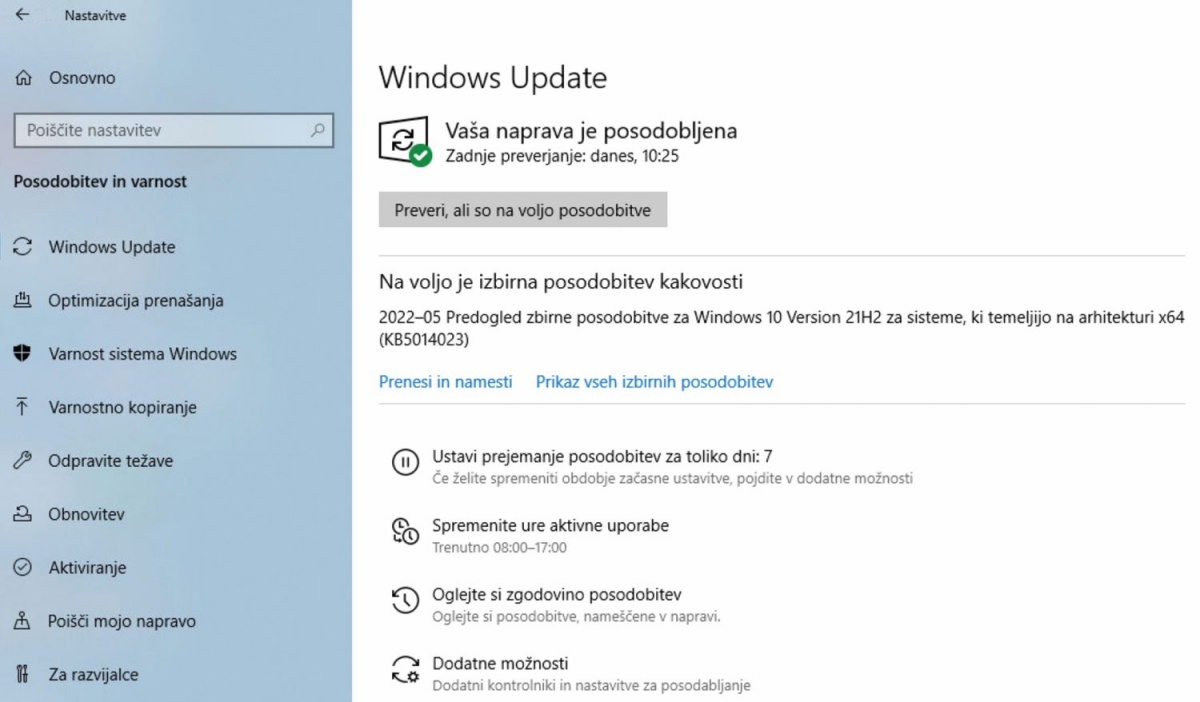Image resolution: width=1200 pixels, height=702 pixels.
Task: Select the Windows Update sync icon in the sidebar
Action: coord(22,247)
